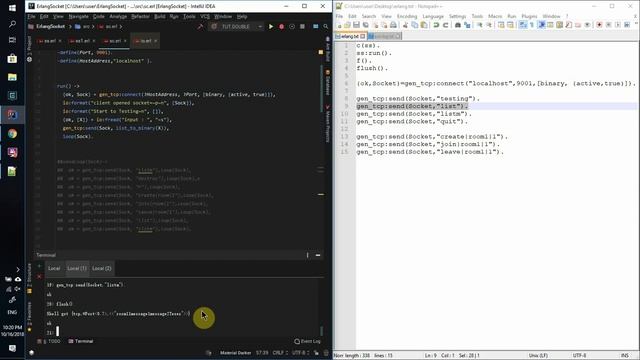Screen dimensions: 640x360
Task: Open Chrome from Windows taskbar
Action: tap(12, 133)
